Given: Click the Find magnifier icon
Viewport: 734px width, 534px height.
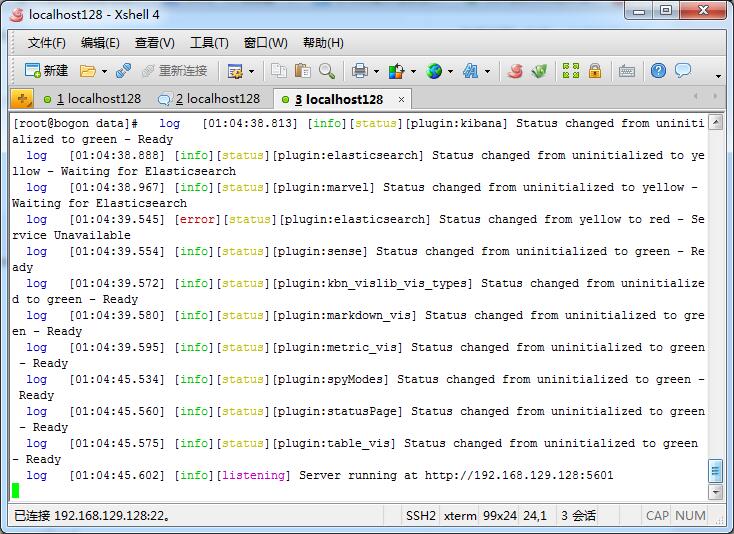Looking at the screenshot, I should tap(327, 71).
